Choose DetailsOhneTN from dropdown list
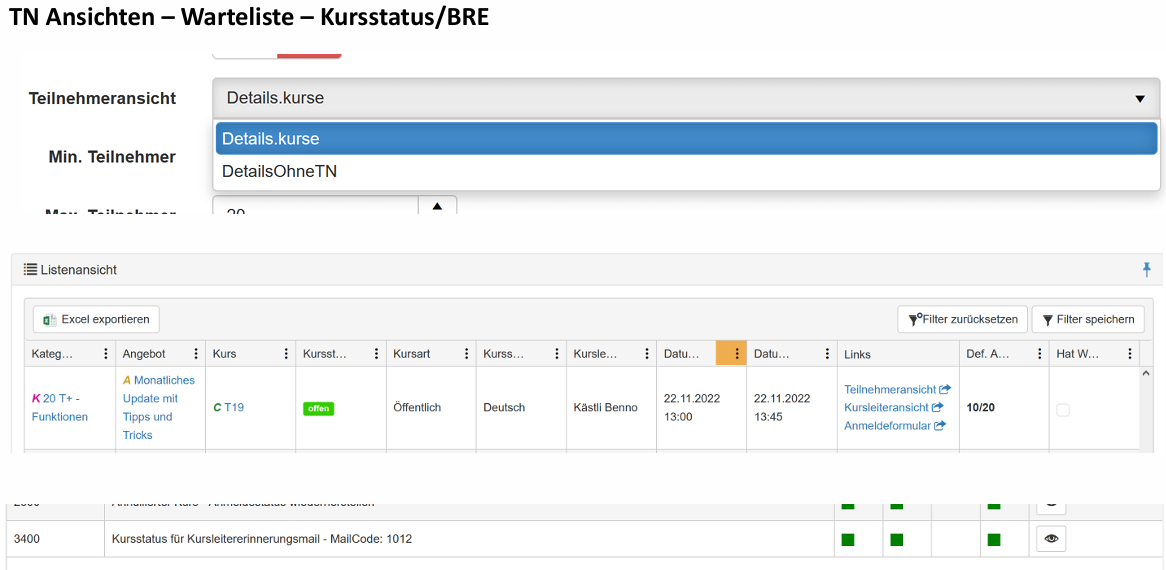This screenshot has width=1166, height=570. [x=280, y=172]
